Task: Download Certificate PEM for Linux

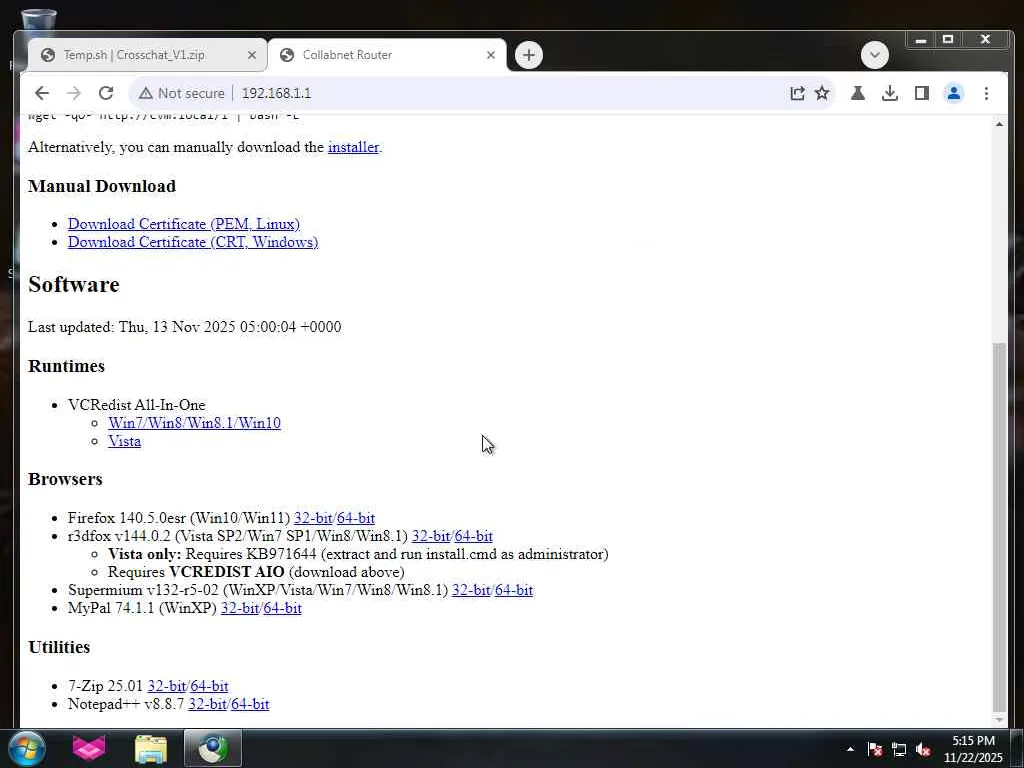Action: (184, 224)
